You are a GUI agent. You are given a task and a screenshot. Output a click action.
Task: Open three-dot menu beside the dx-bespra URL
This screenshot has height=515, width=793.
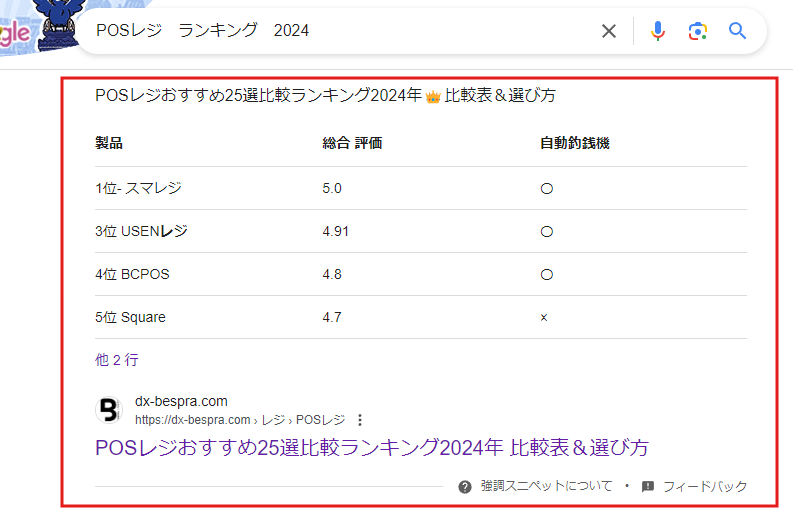pyautogui.click(x=360, y=420)
